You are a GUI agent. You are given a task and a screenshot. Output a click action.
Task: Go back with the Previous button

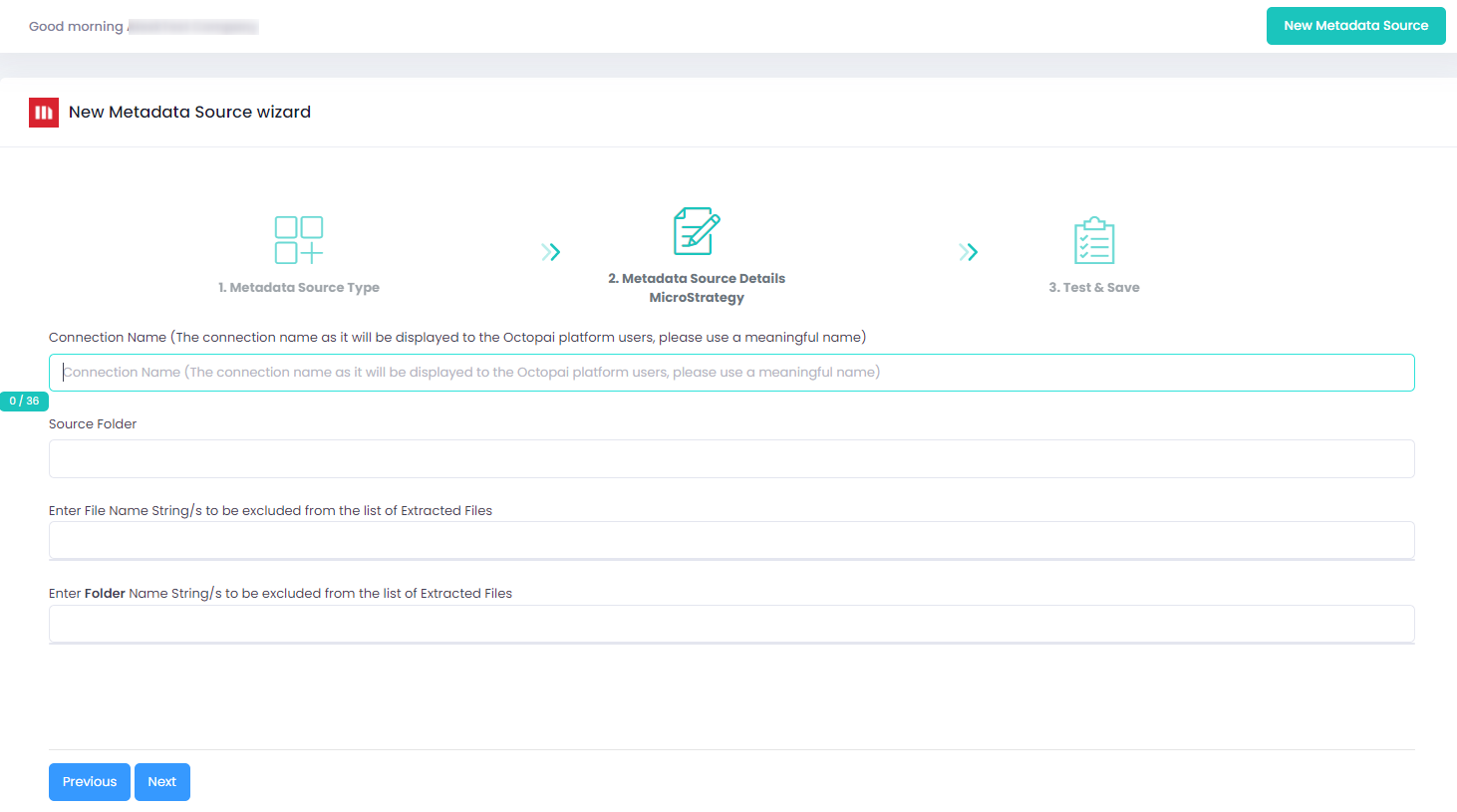[x=90, y=782]
